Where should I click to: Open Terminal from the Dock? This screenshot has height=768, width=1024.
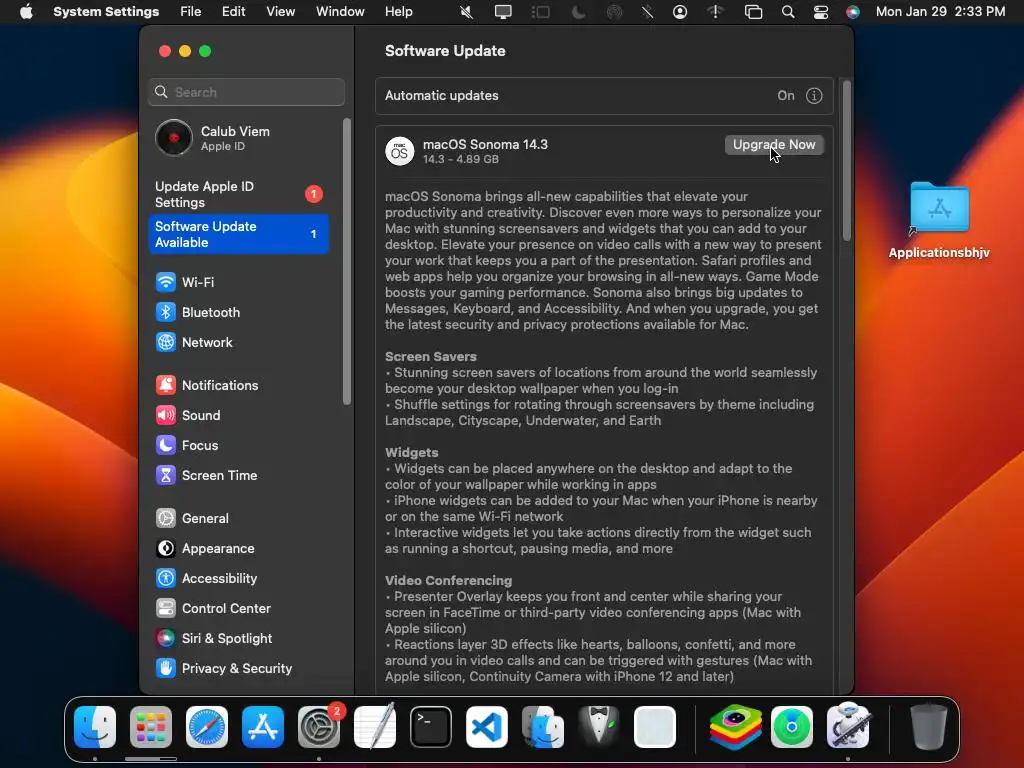pos(431,727)
